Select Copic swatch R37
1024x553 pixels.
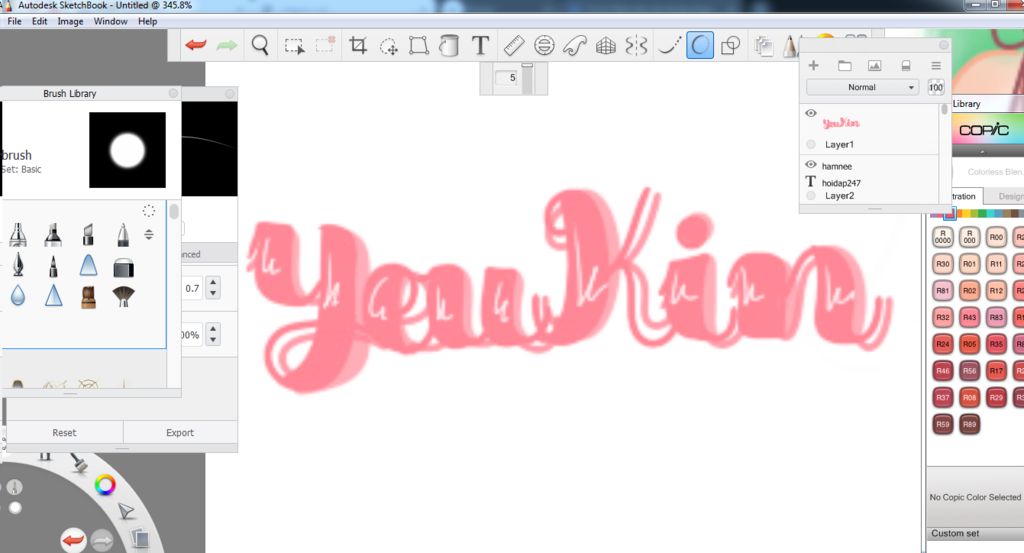[x=942, y=397]
